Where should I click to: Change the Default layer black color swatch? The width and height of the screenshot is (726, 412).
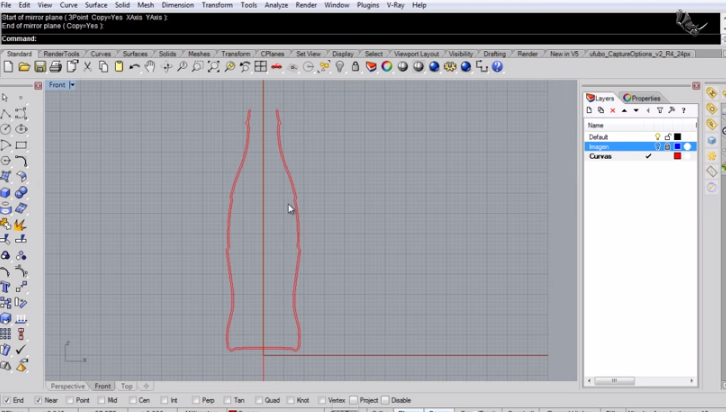677,137
